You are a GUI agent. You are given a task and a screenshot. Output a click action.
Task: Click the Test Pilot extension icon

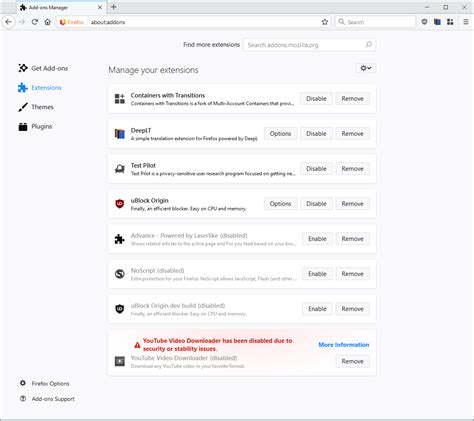(x=120, y=169)
